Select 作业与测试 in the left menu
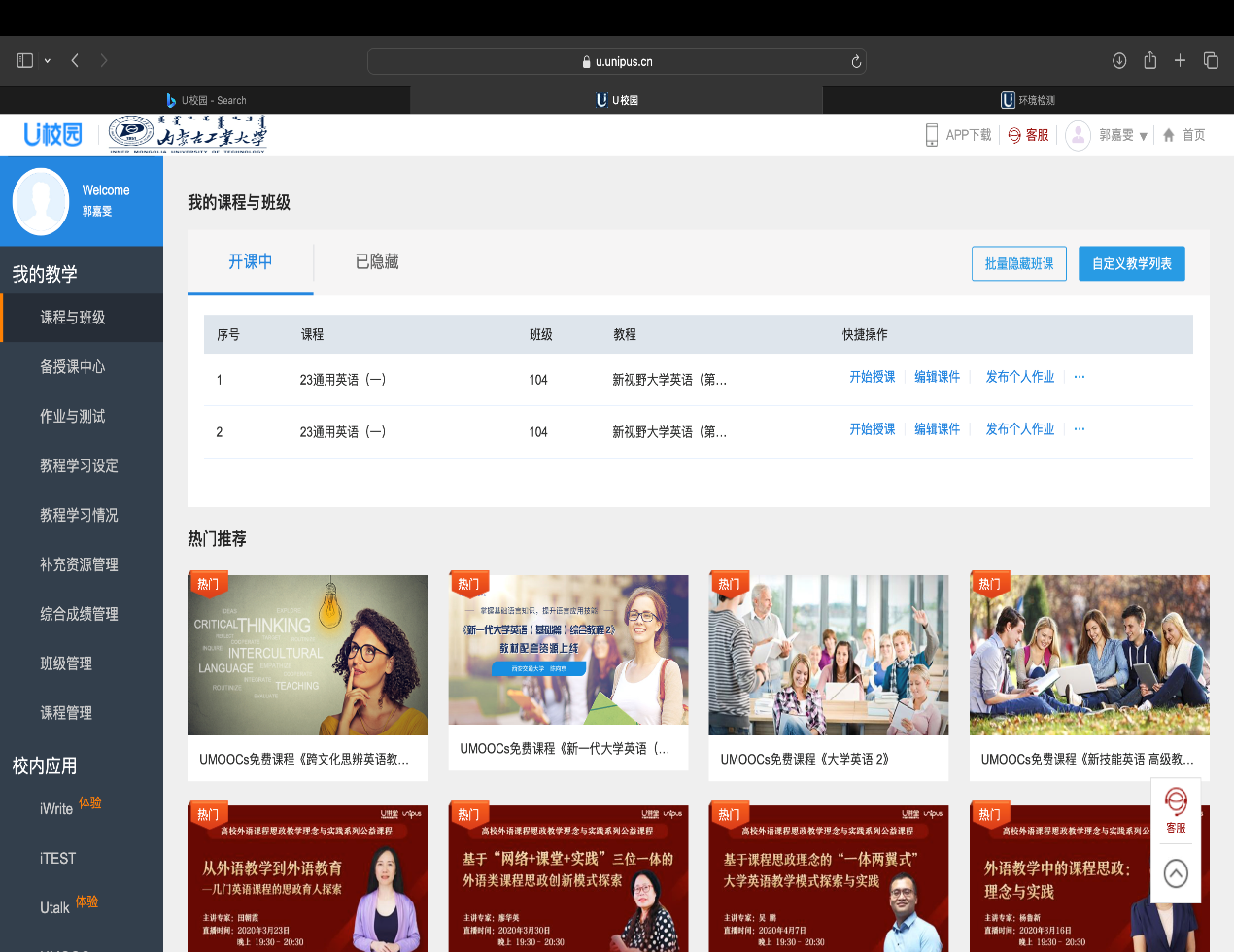The width and height of the screenshot is (1234, 952). coord(73,416)
